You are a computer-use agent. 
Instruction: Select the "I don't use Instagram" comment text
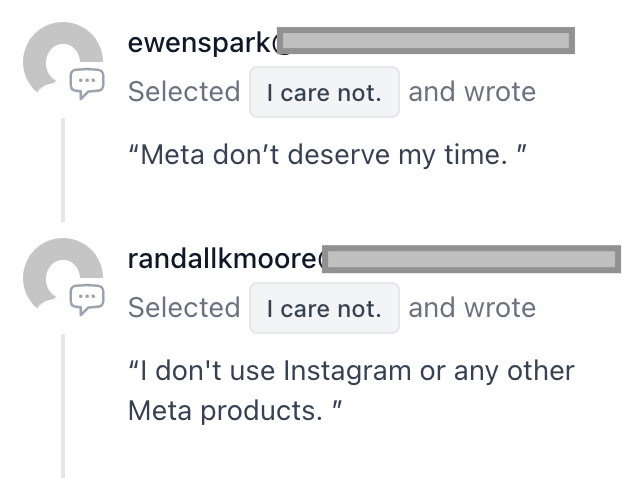(351, 391)
